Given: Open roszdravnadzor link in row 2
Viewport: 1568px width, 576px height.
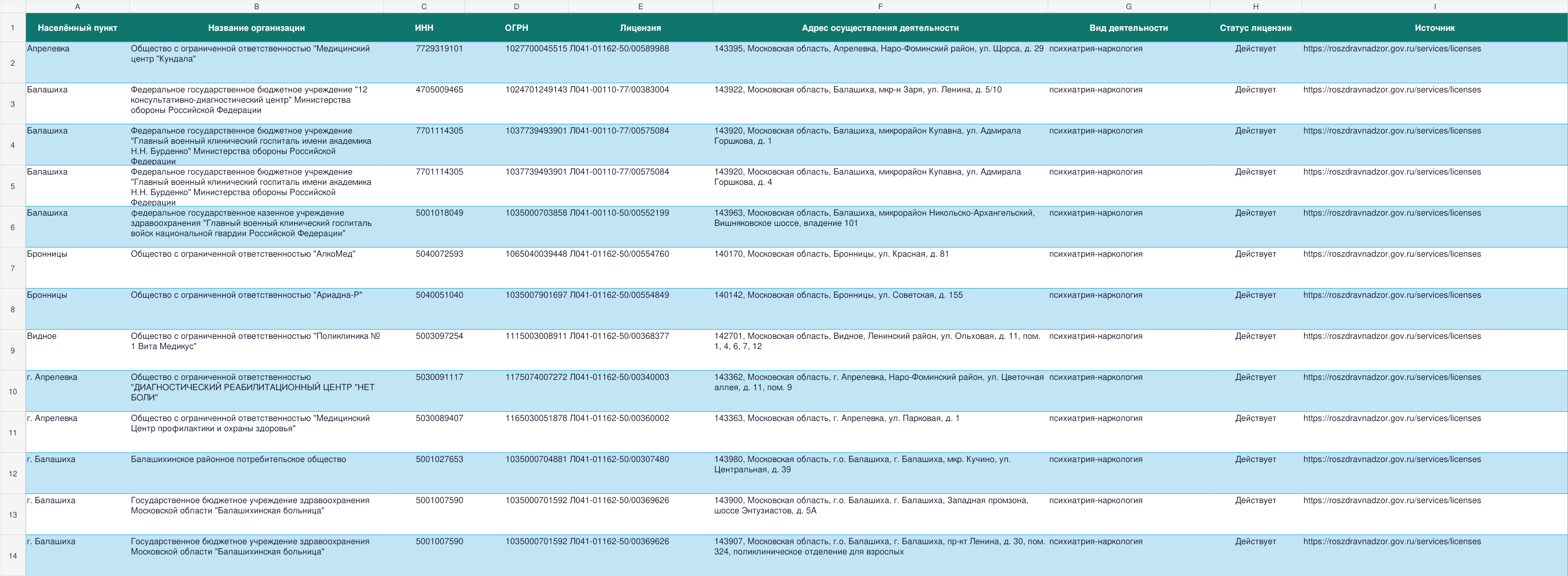Looking at the screenshot, I should coord(1391,49).
